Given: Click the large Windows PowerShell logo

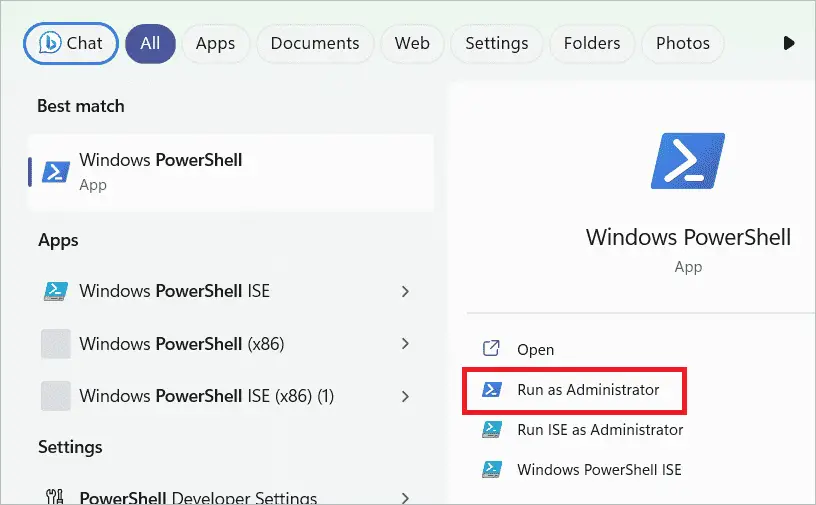Looking at the screenshot, I should tap(687, 160).
